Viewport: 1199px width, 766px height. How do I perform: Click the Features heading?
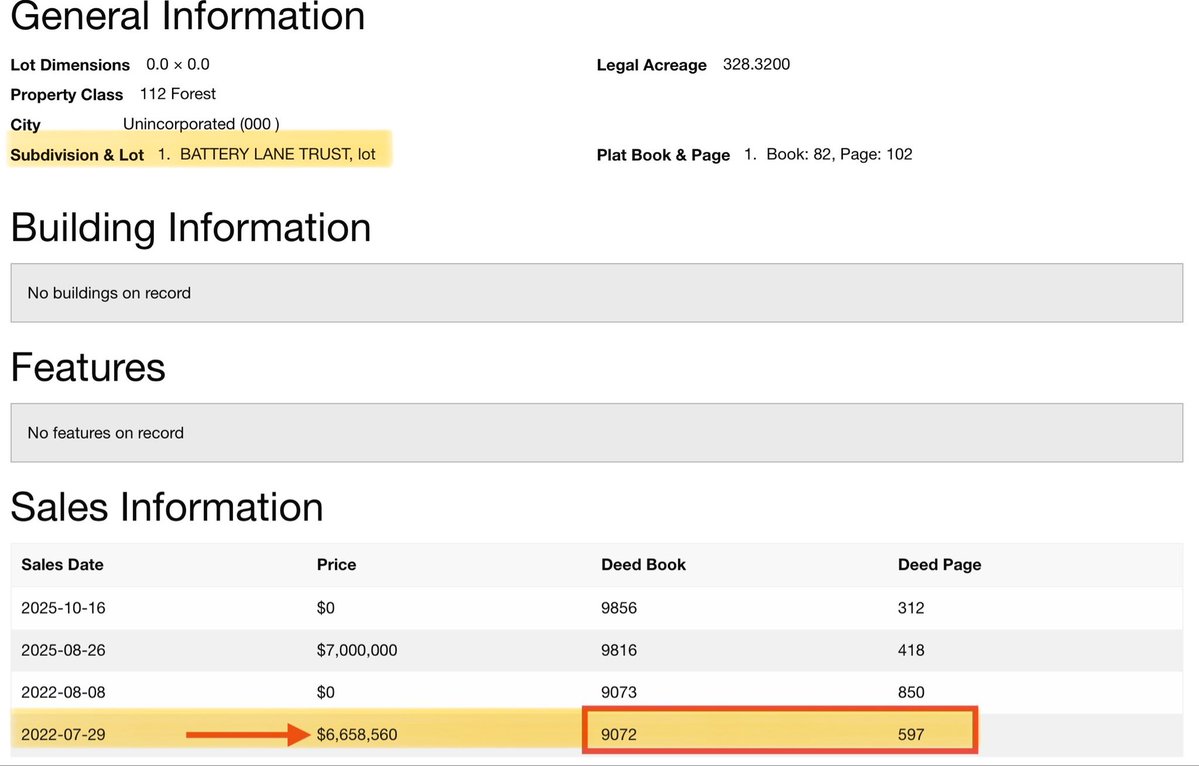click(x=88, y=367)
